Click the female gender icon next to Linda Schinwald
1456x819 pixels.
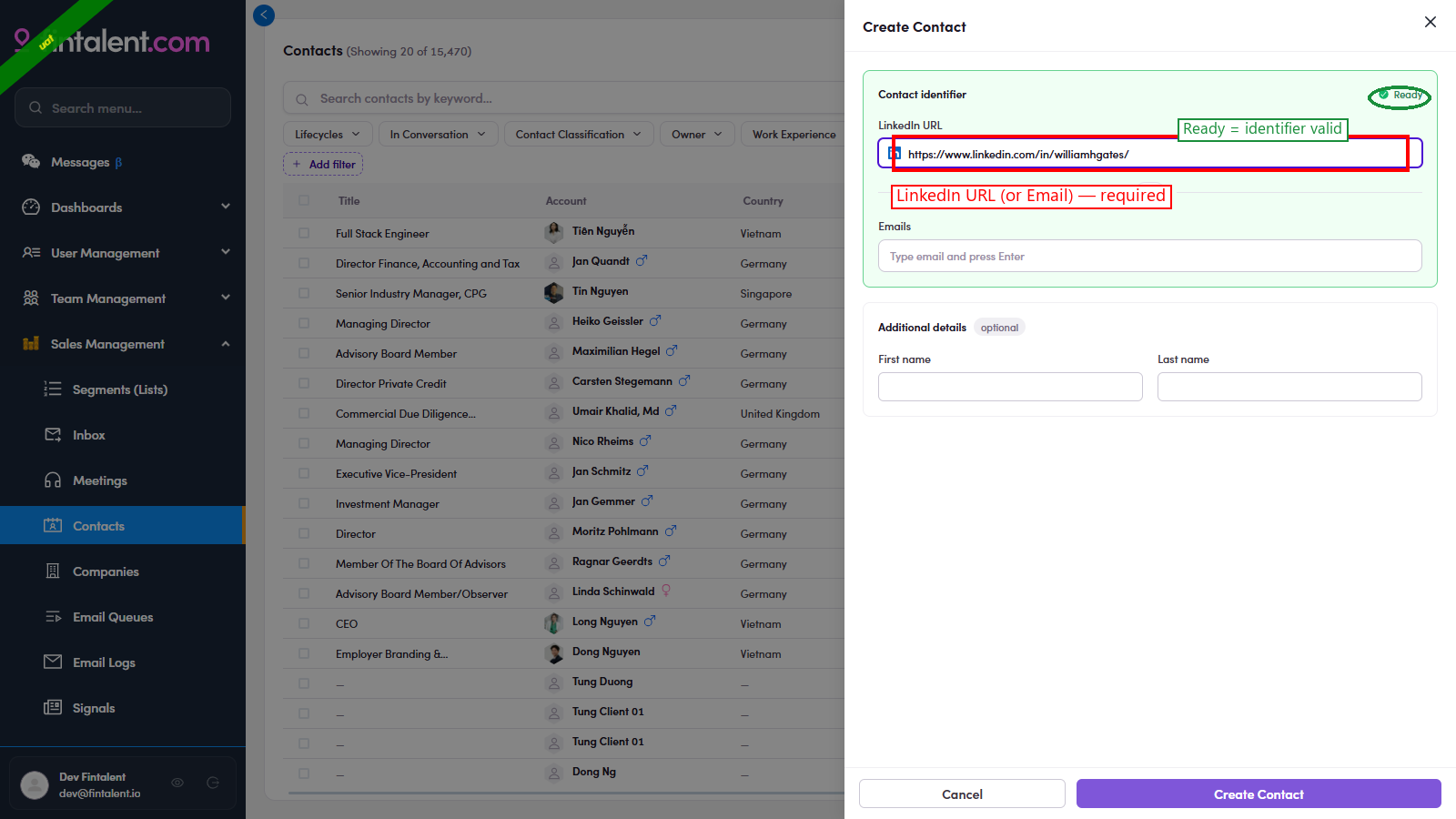pos(666,591)
